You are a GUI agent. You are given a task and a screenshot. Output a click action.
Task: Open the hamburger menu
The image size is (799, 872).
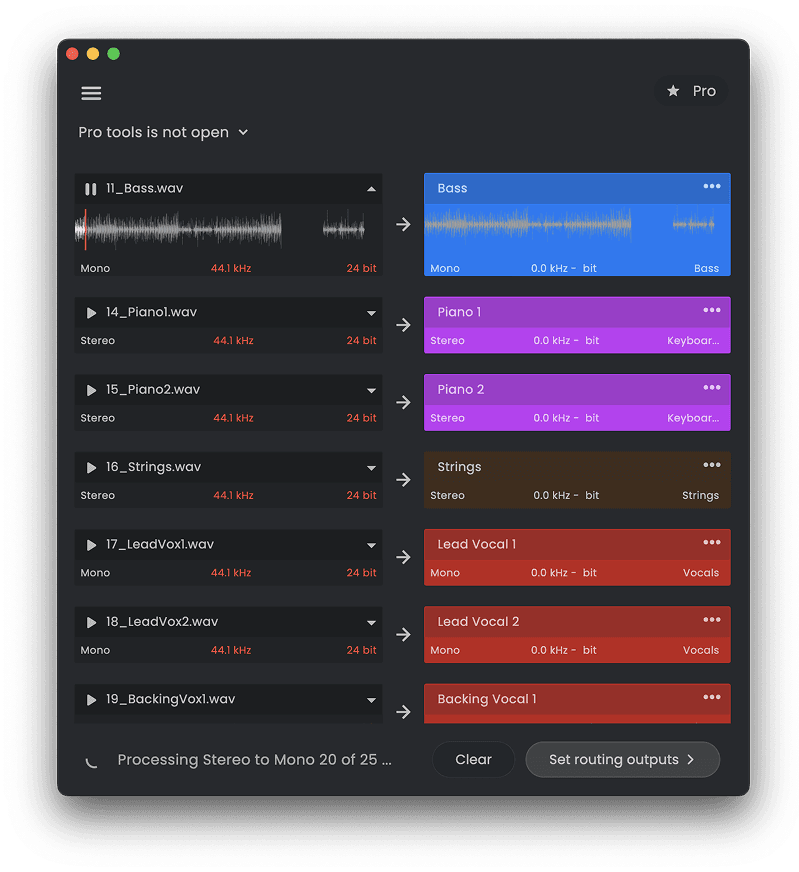tap(91, 93)
